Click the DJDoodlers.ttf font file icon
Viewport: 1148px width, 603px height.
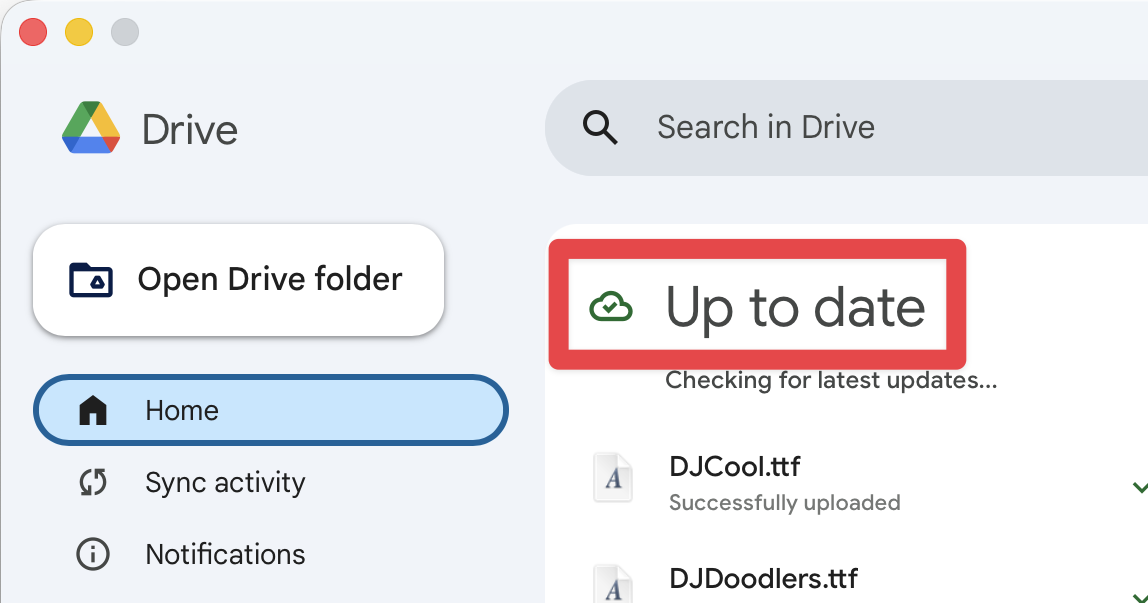coord(613,584)
